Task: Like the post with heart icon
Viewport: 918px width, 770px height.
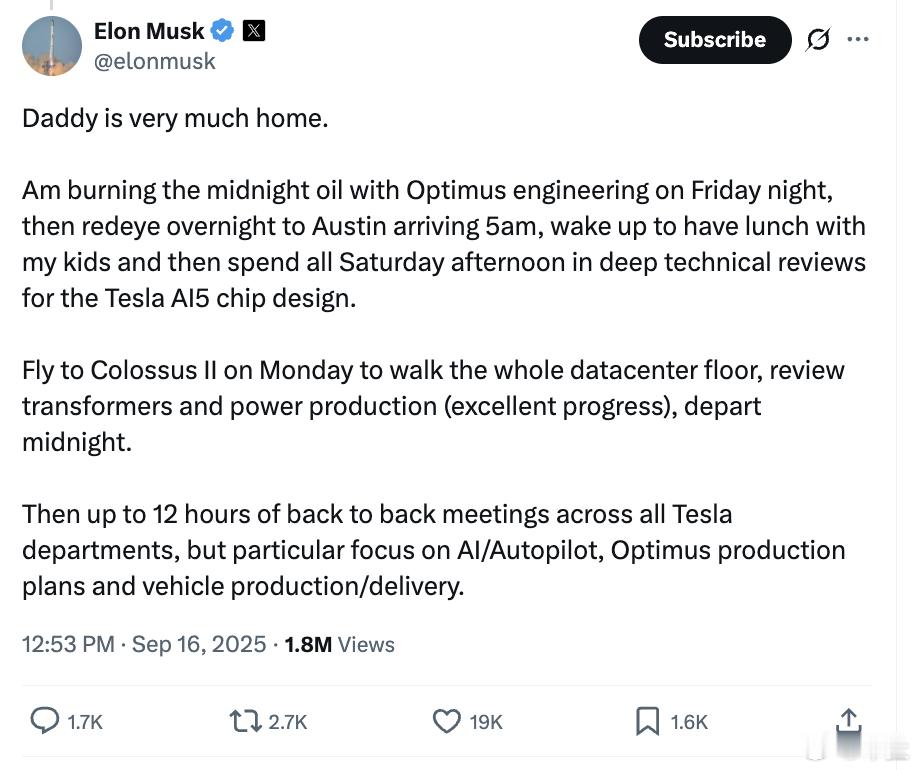Action: click(447, 721)
